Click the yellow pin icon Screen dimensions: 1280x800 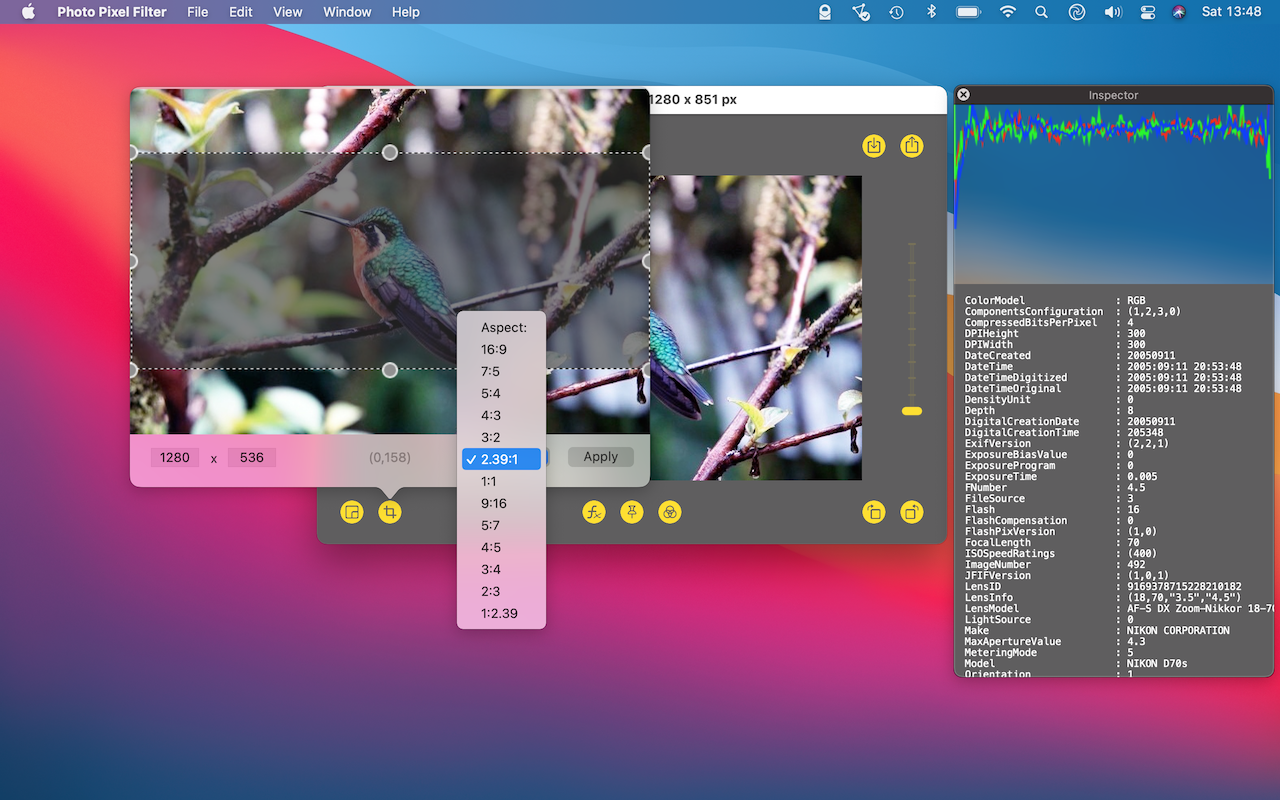click(632, 512)
